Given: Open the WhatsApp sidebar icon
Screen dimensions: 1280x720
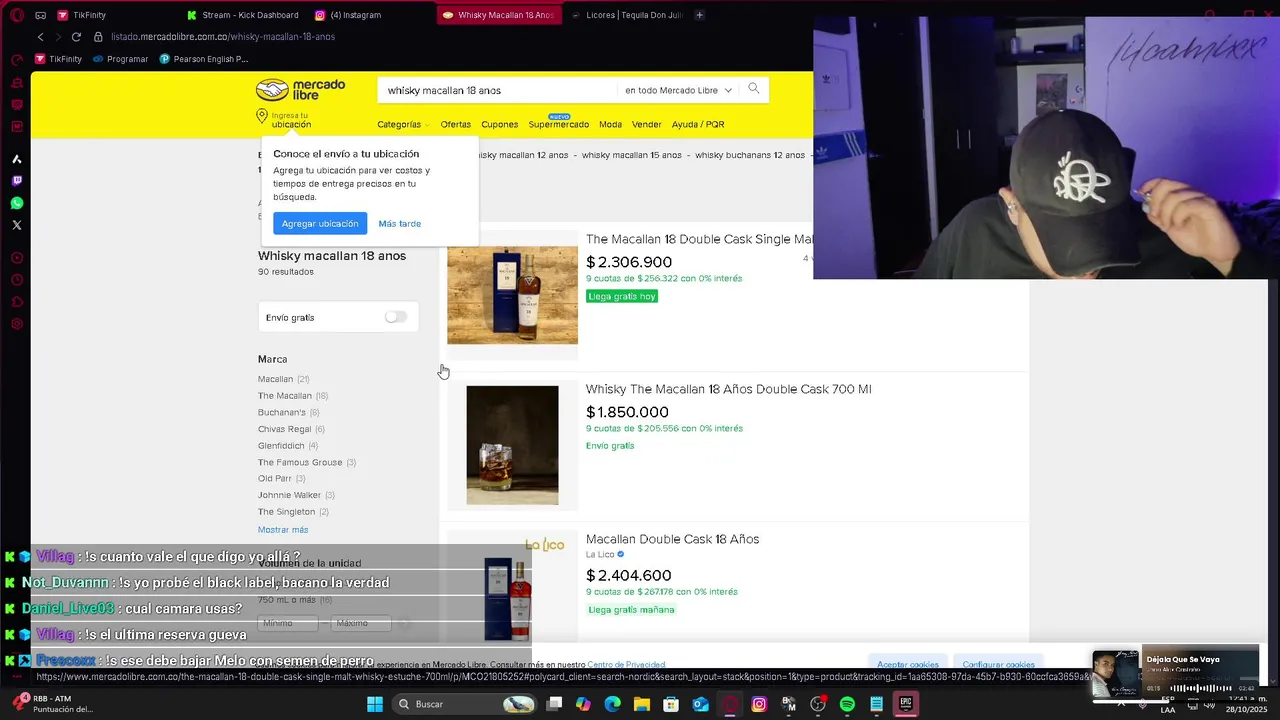Looking at the screenshot, I should pyautogui.click(x=16, y=203).
